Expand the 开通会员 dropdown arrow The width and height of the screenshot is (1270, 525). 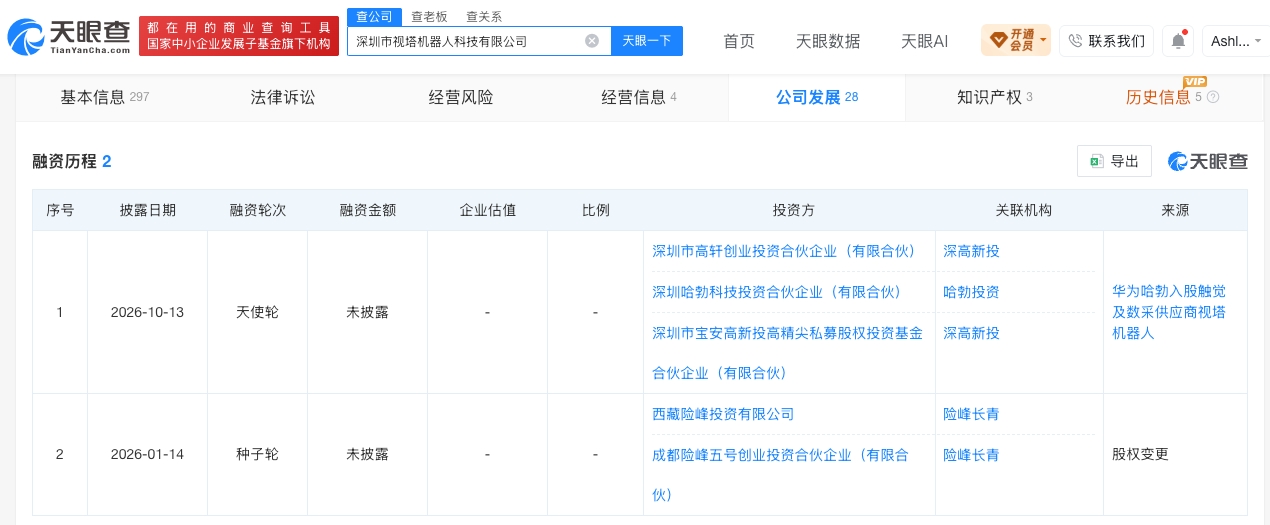[x=1044, y=41]
